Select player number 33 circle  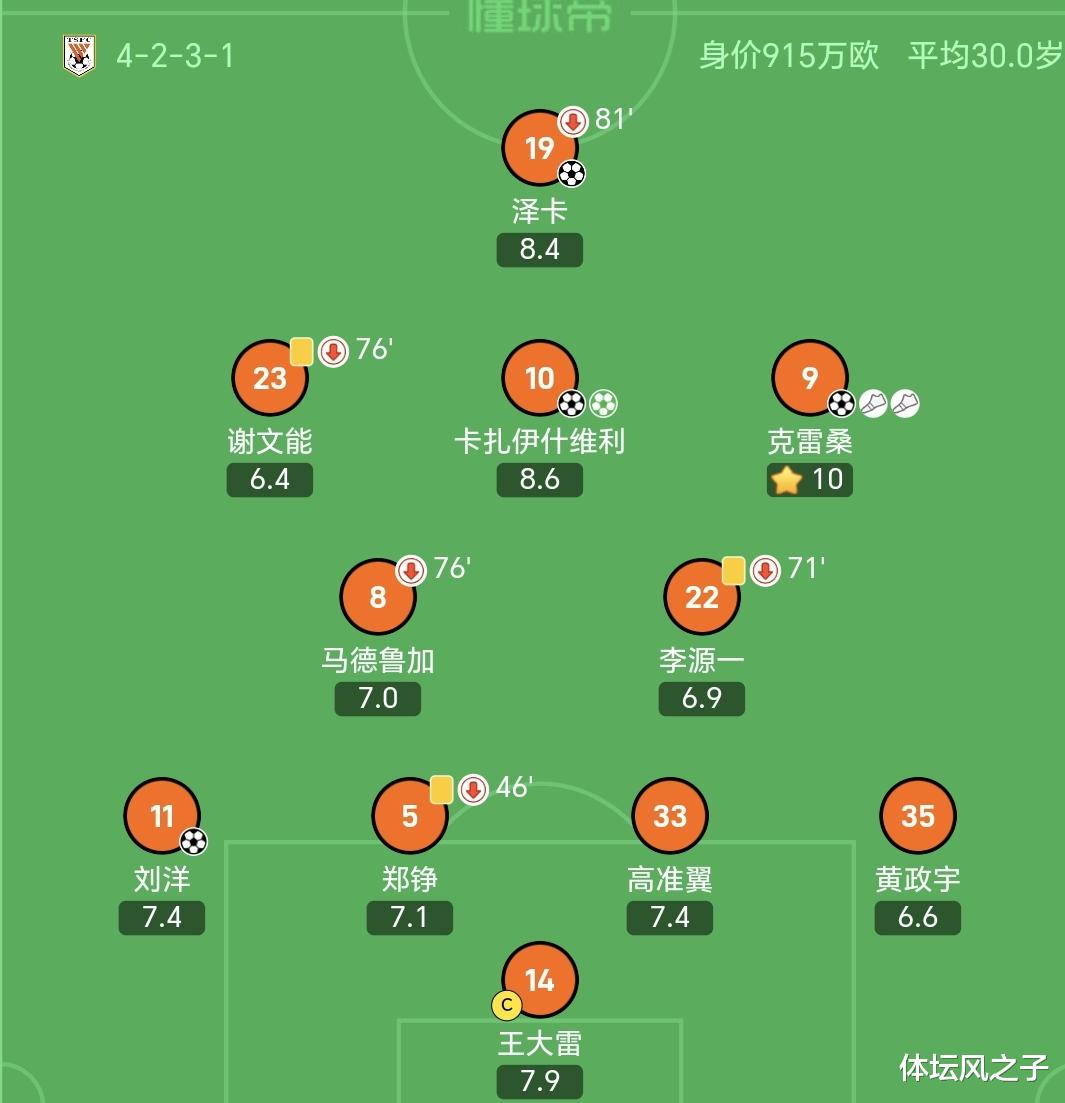click(670, 816)
